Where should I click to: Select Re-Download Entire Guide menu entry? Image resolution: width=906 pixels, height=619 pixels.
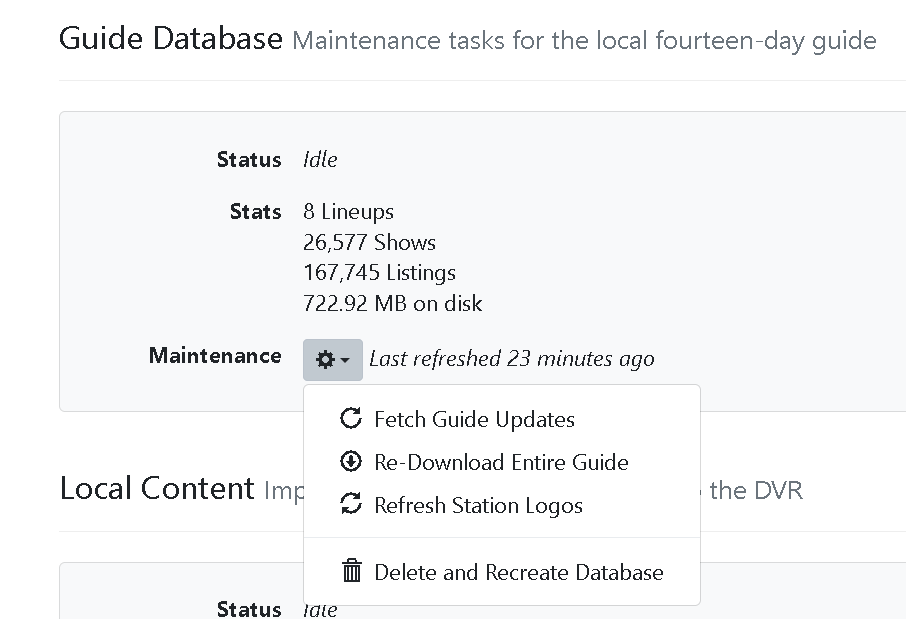point(501,462)
